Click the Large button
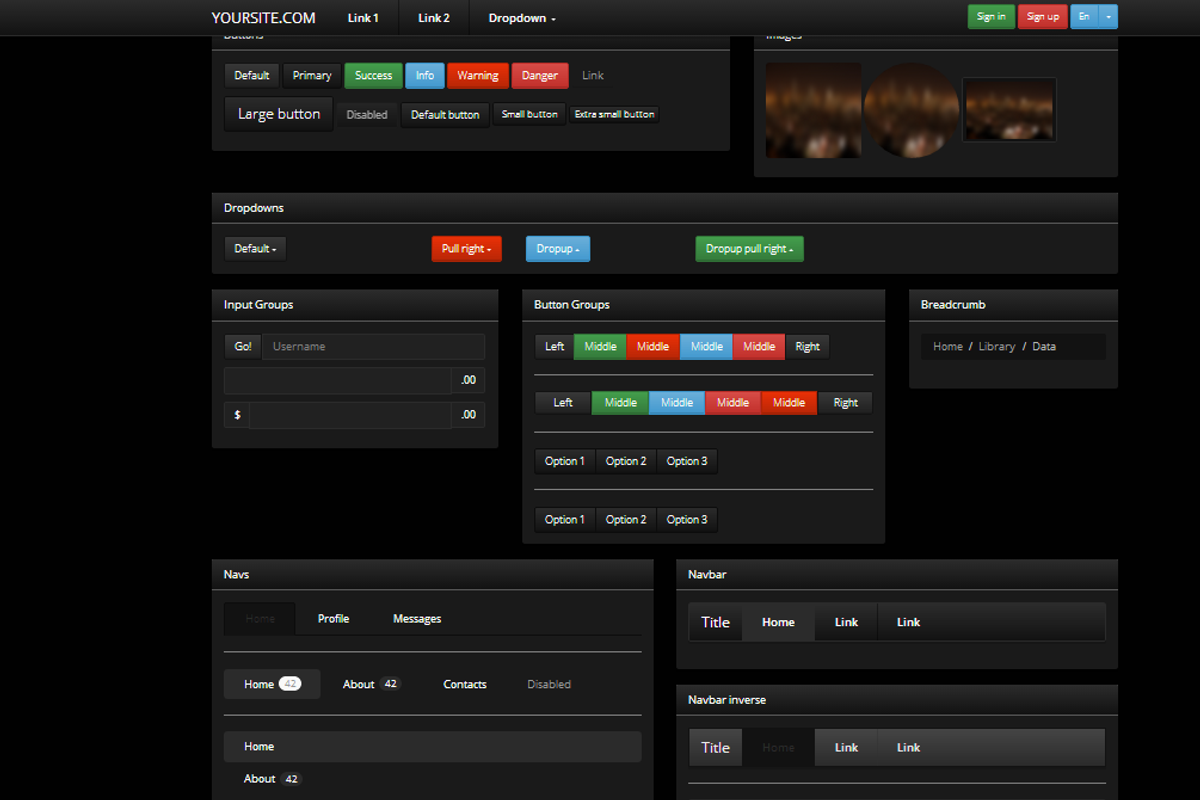Viewport: 1200px width, 800px height. click(278, 113)
